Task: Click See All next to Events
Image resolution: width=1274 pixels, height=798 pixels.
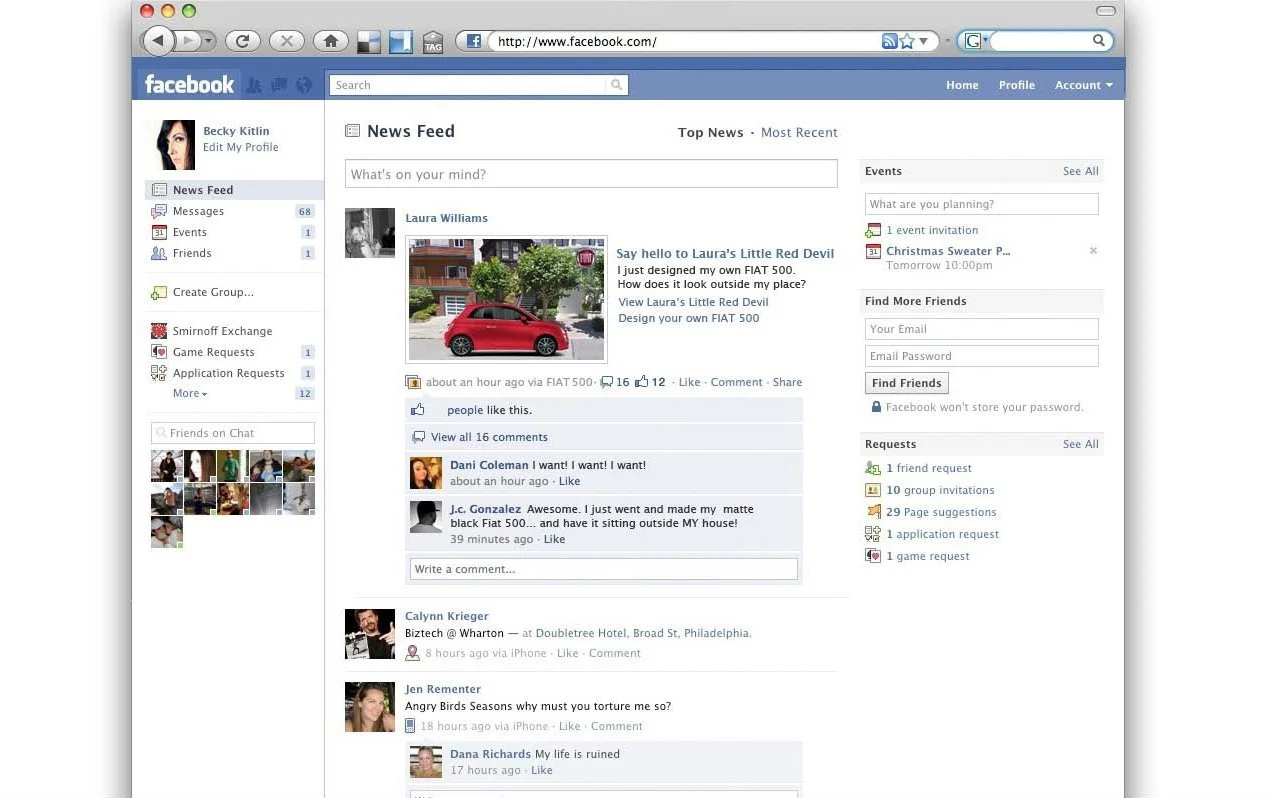Action: [x=1080, y=171]
